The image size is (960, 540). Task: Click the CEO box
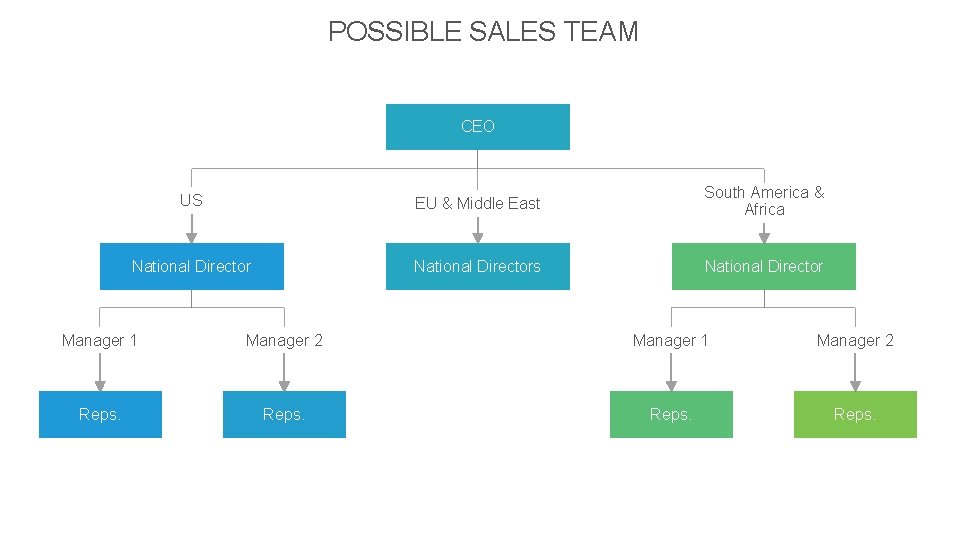click(478, 127)
